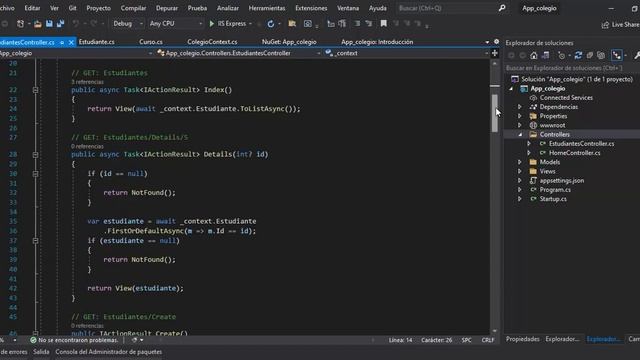640x360 pixels.
Task: Open IIS Express dropdown arrow
Action: tap(250, 24)
